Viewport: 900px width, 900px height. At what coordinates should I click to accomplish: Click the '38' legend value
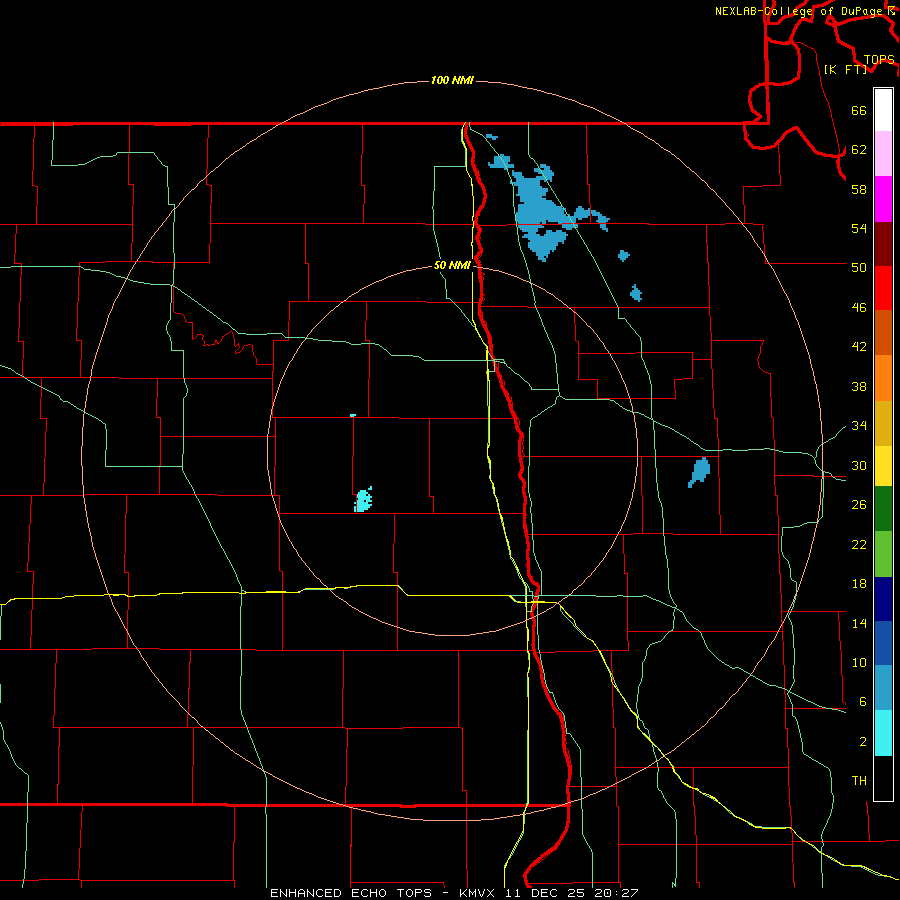click(x=859, y=387)
